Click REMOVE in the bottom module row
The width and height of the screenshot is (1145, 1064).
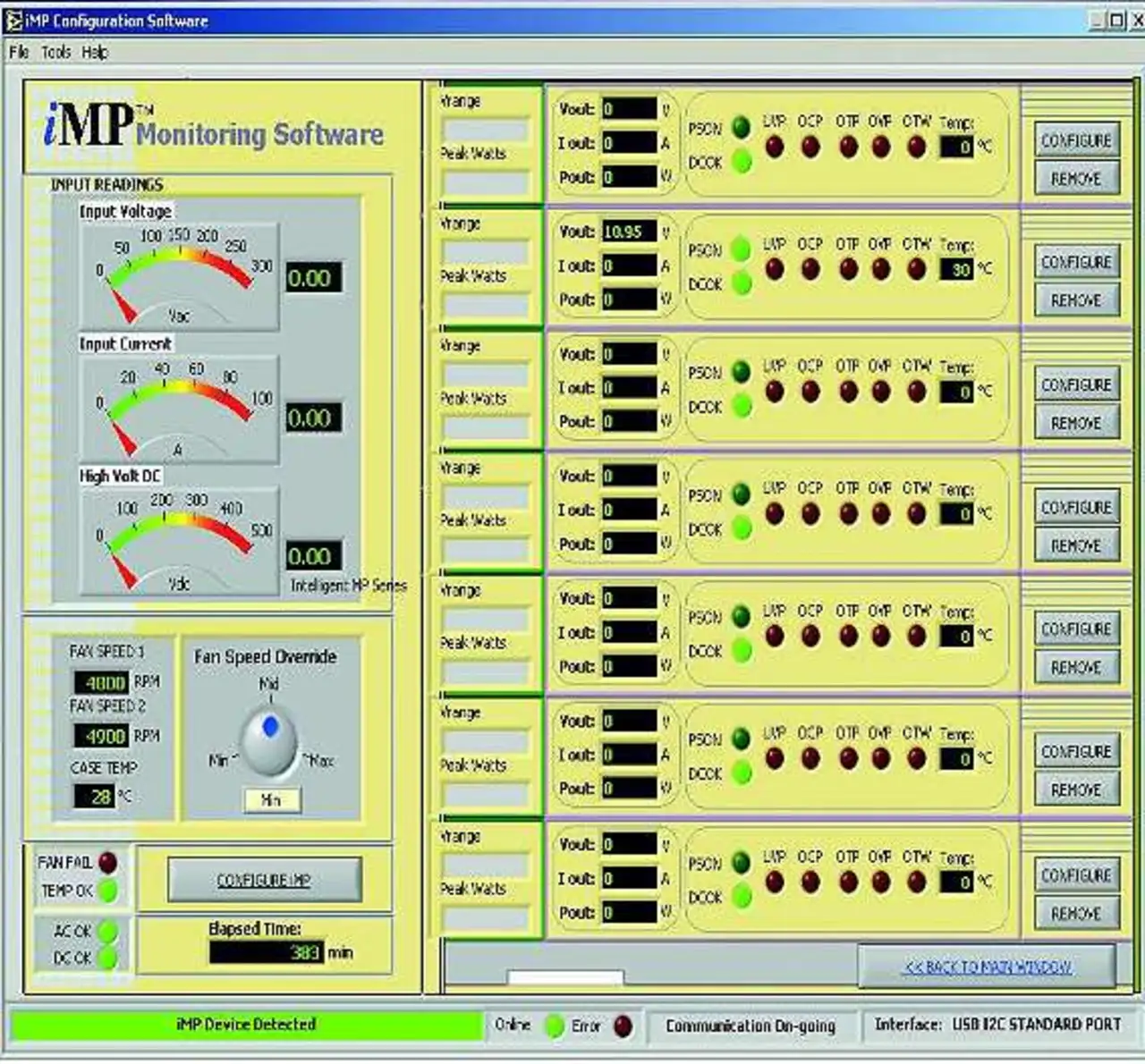(x=1077, y=914)
